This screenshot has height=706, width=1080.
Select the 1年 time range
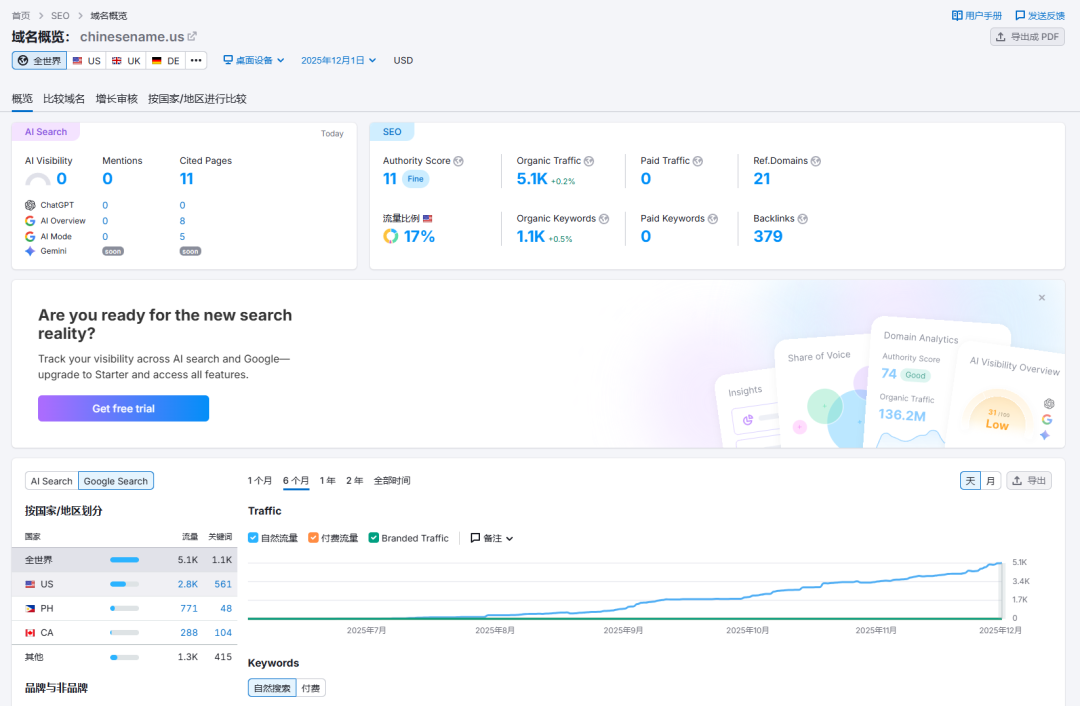click(x=327, y=481)
